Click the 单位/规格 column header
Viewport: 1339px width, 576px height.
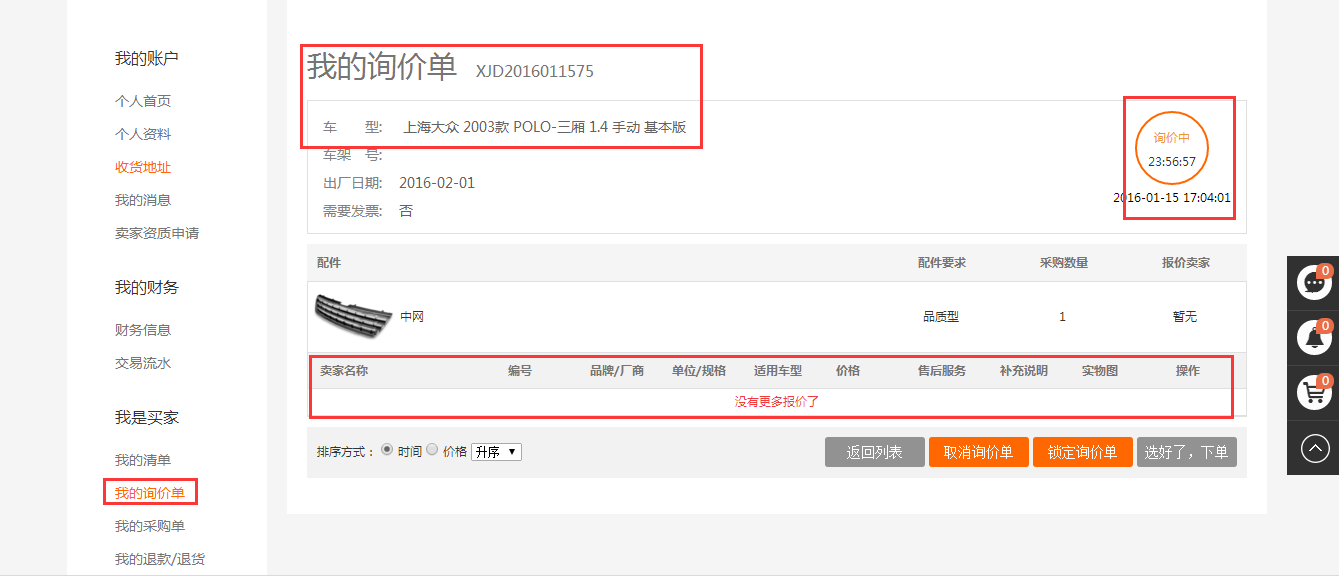point(699,370)
